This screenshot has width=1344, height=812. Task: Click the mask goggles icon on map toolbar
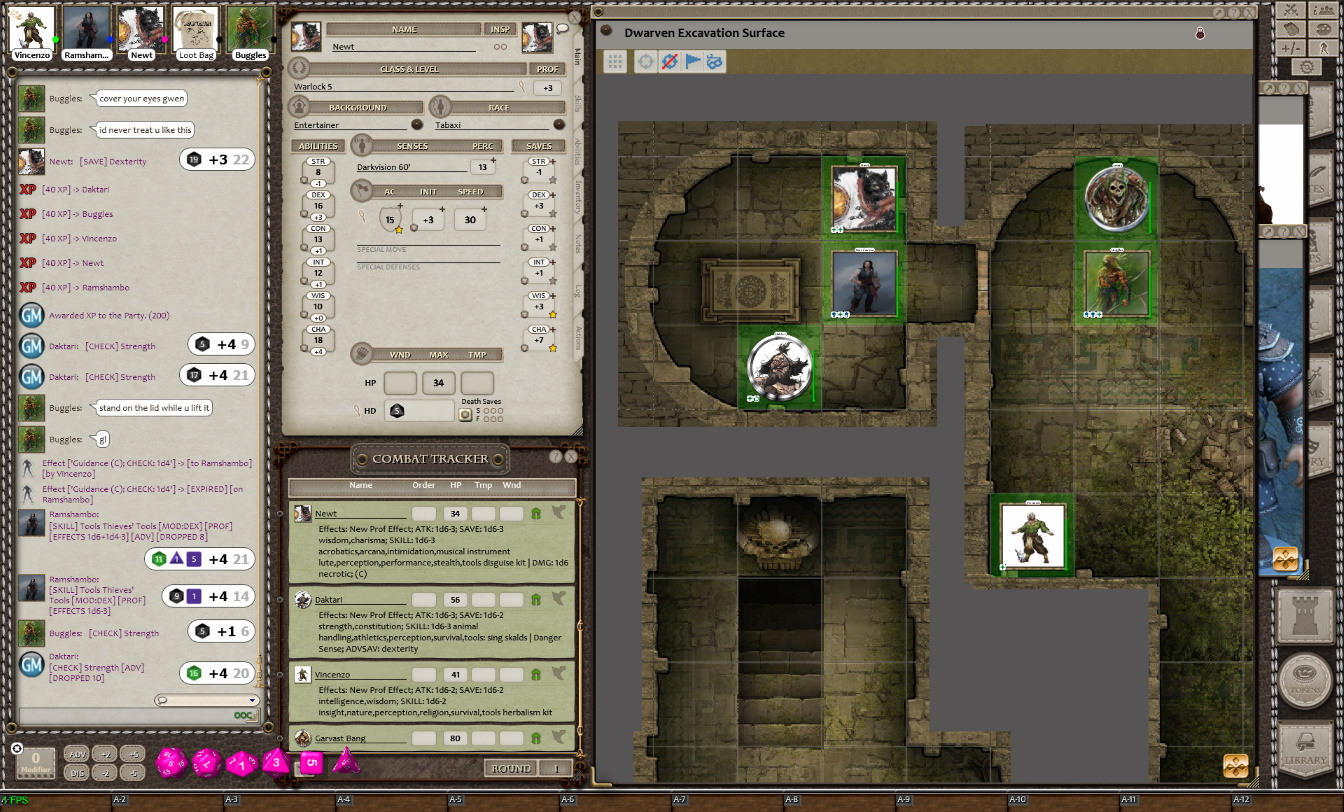click(x=714, y=62)
